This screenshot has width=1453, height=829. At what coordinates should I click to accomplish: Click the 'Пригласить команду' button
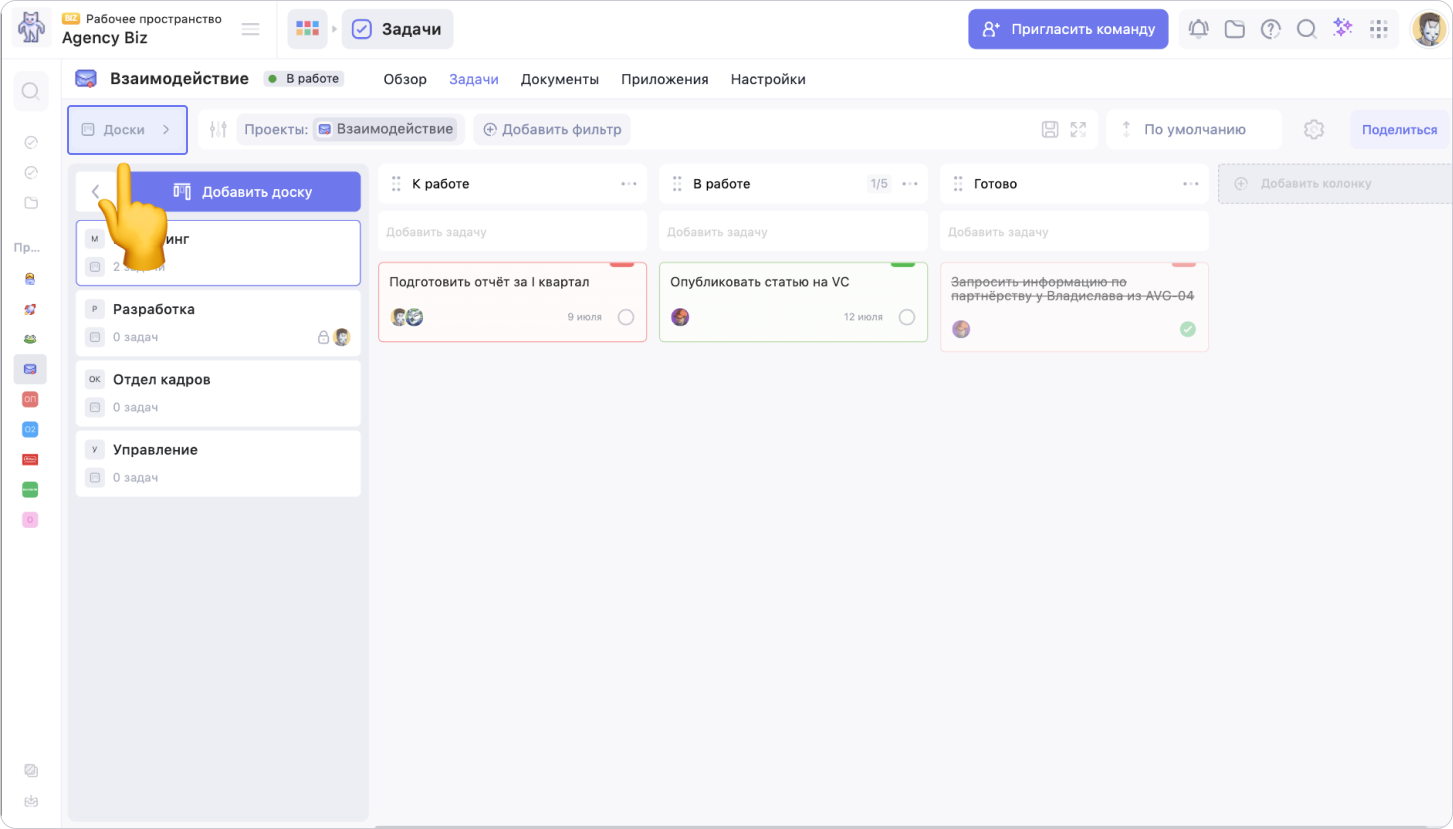click(1068, 29)
